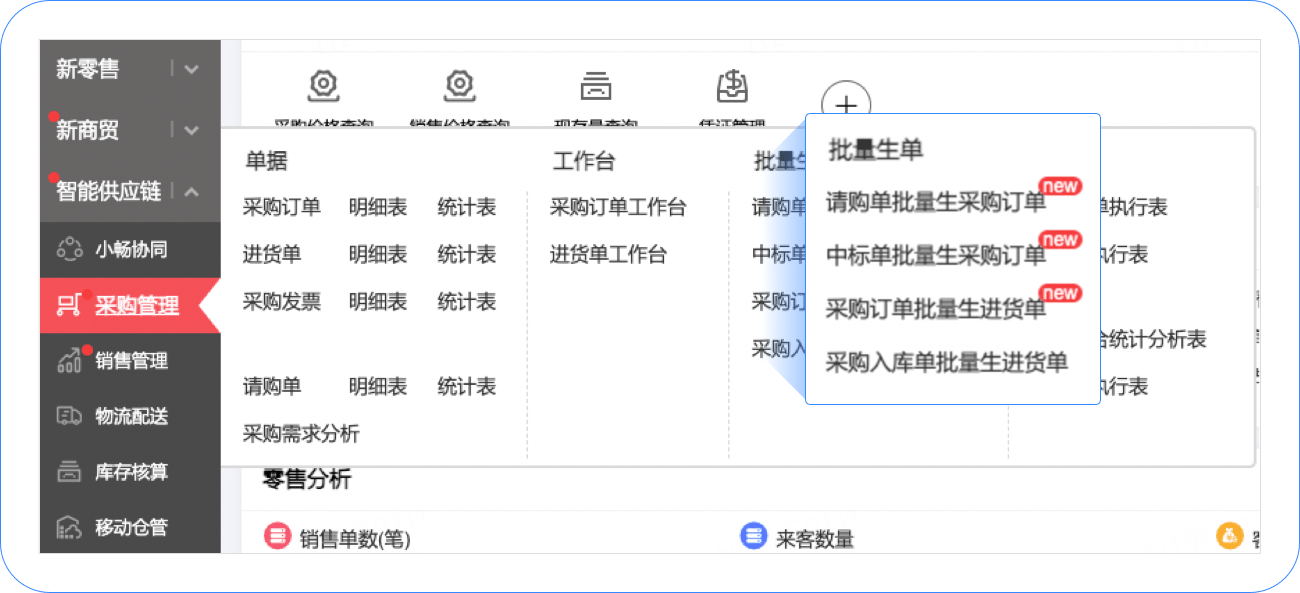Click the 零售分析 section title

pyautogui.click(x=307, y=479)
